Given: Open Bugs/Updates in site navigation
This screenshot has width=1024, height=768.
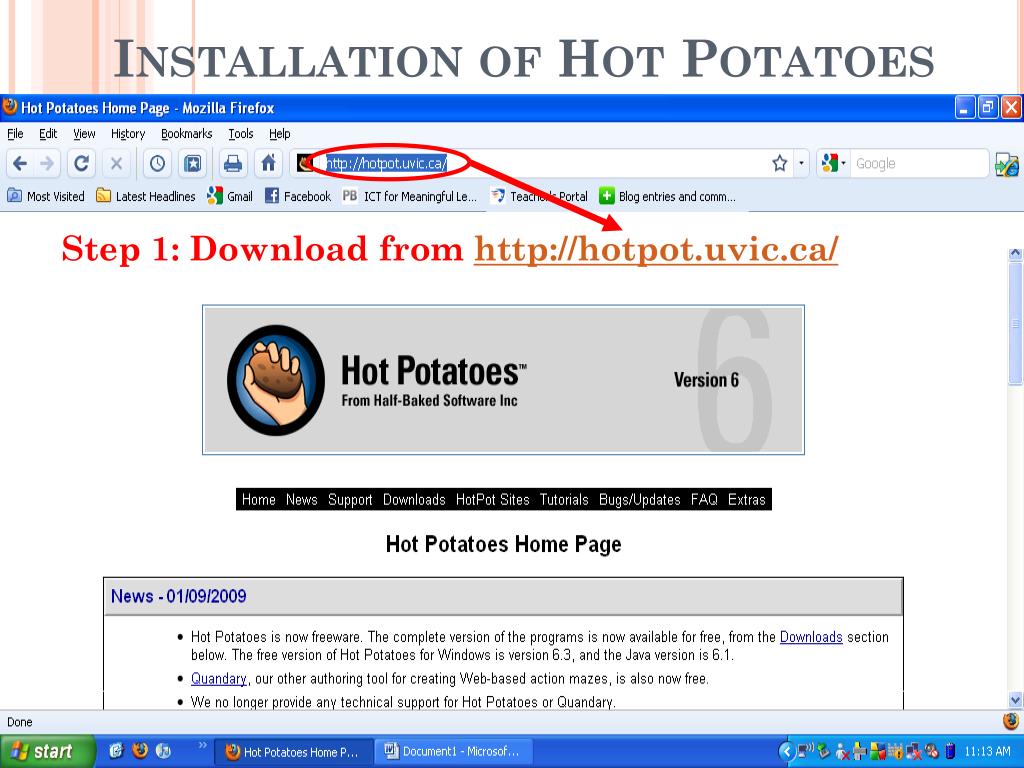Looking at the screenshot, I should click(x=639, y=500).
